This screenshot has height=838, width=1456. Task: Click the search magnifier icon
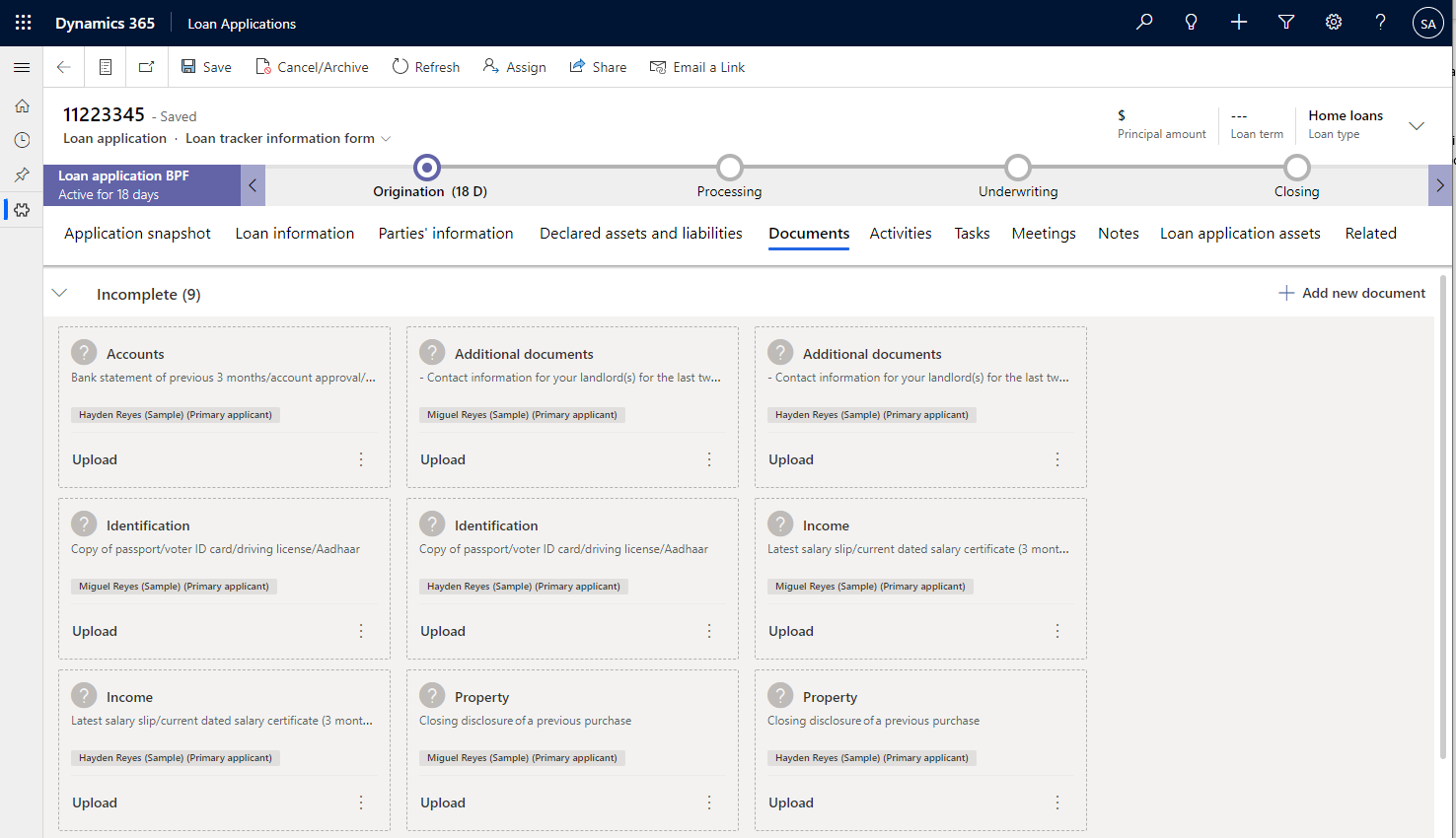coord(1144,22)
